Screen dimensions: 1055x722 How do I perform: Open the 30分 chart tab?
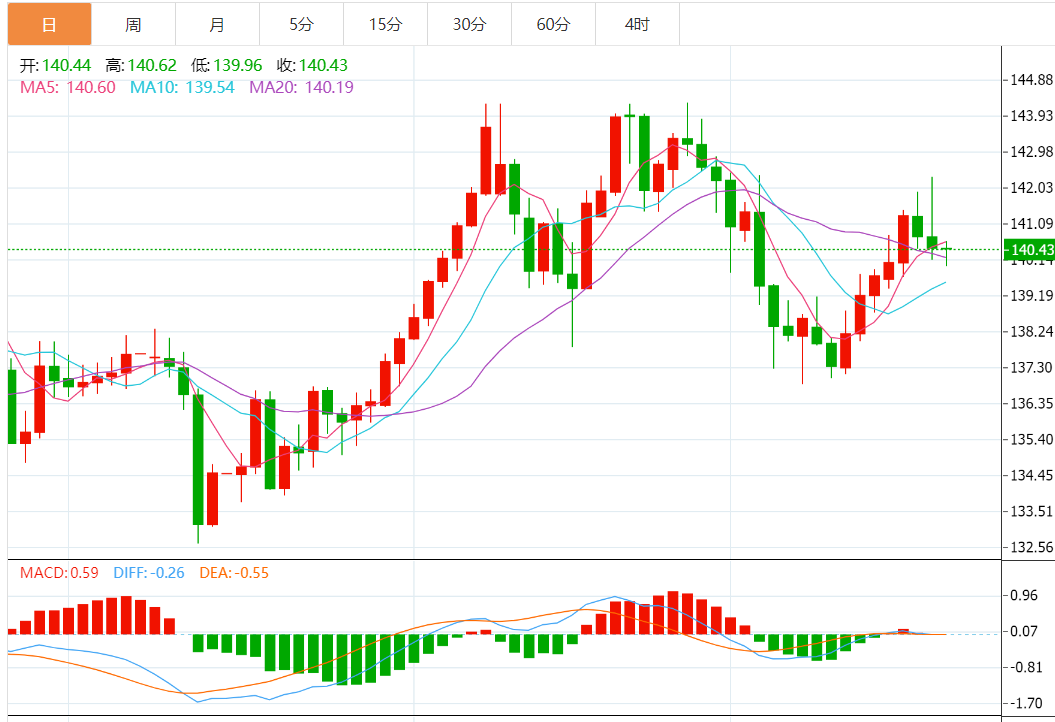tap(470, 24)
